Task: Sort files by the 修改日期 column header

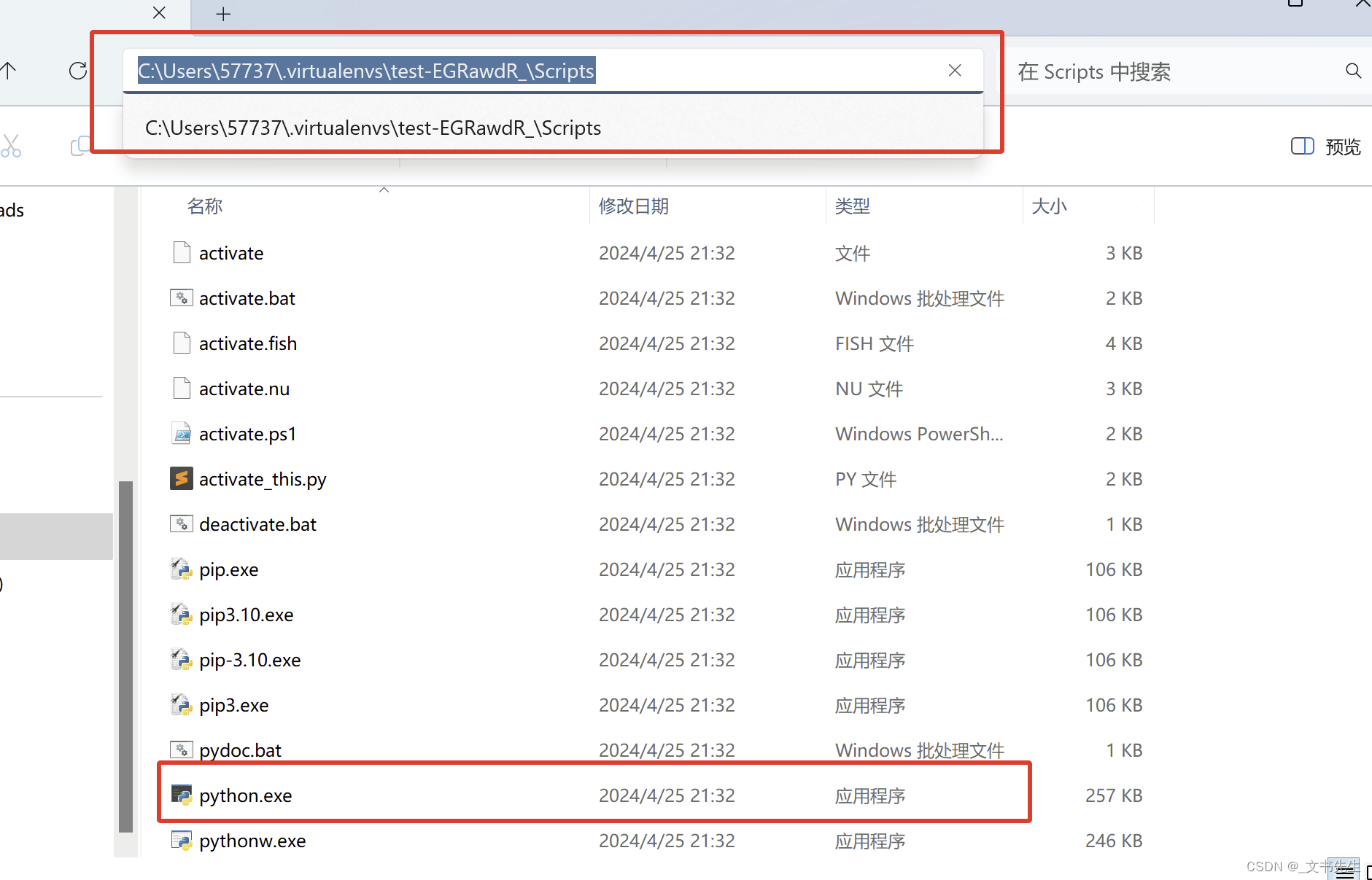Action: 633,206
